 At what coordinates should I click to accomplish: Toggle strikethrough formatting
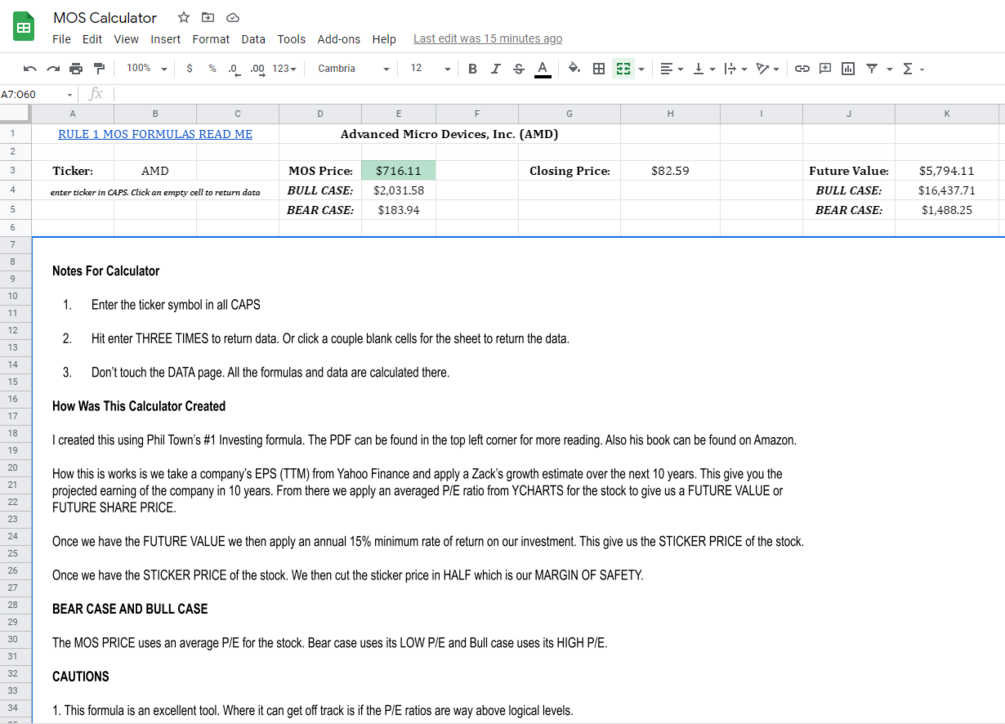click(x=519, y=69)
